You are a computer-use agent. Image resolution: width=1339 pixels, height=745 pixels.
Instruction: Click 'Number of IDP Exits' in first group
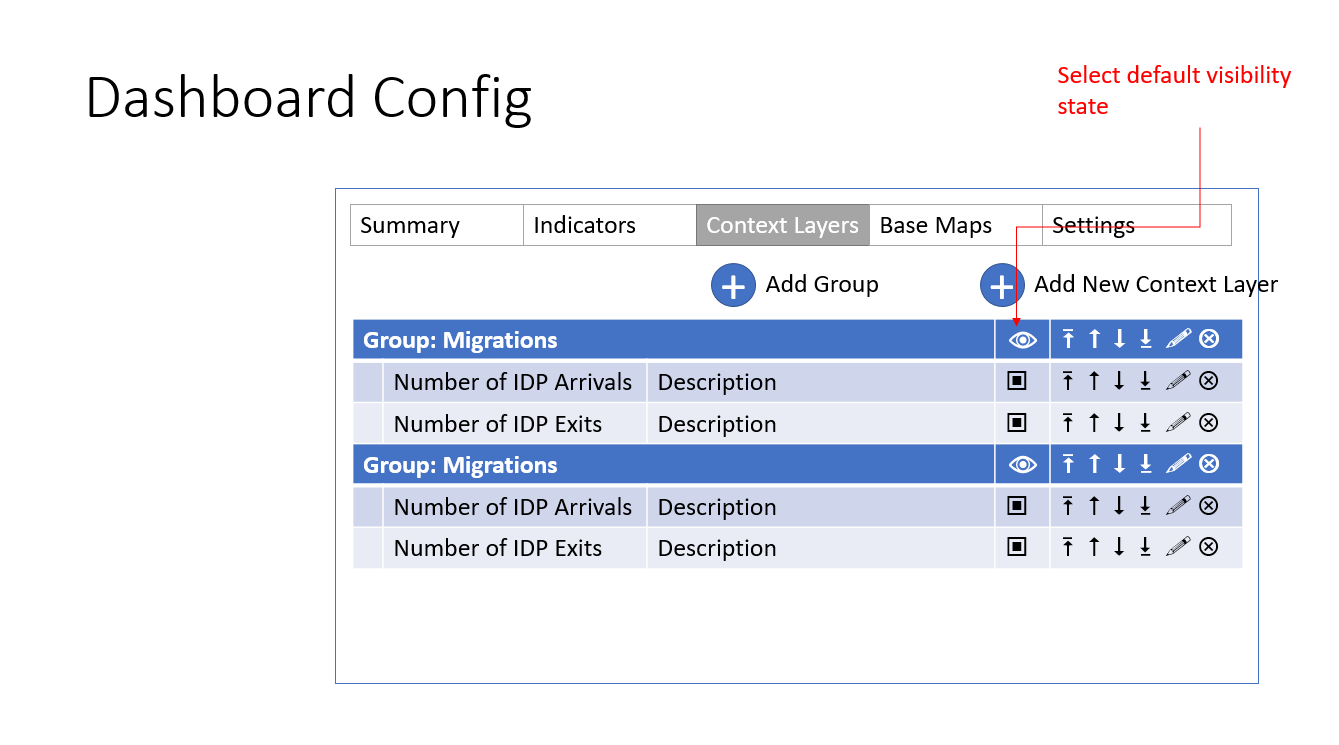[x=498, y=424]
